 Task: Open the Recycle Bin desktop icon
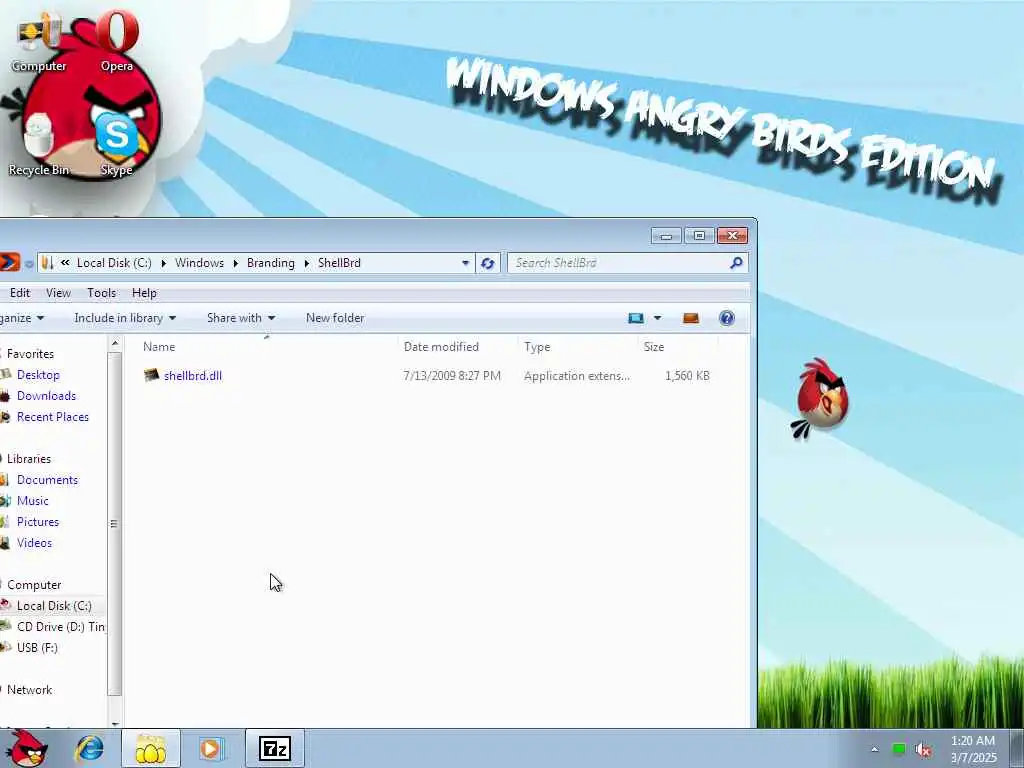[x=39, y=145]
